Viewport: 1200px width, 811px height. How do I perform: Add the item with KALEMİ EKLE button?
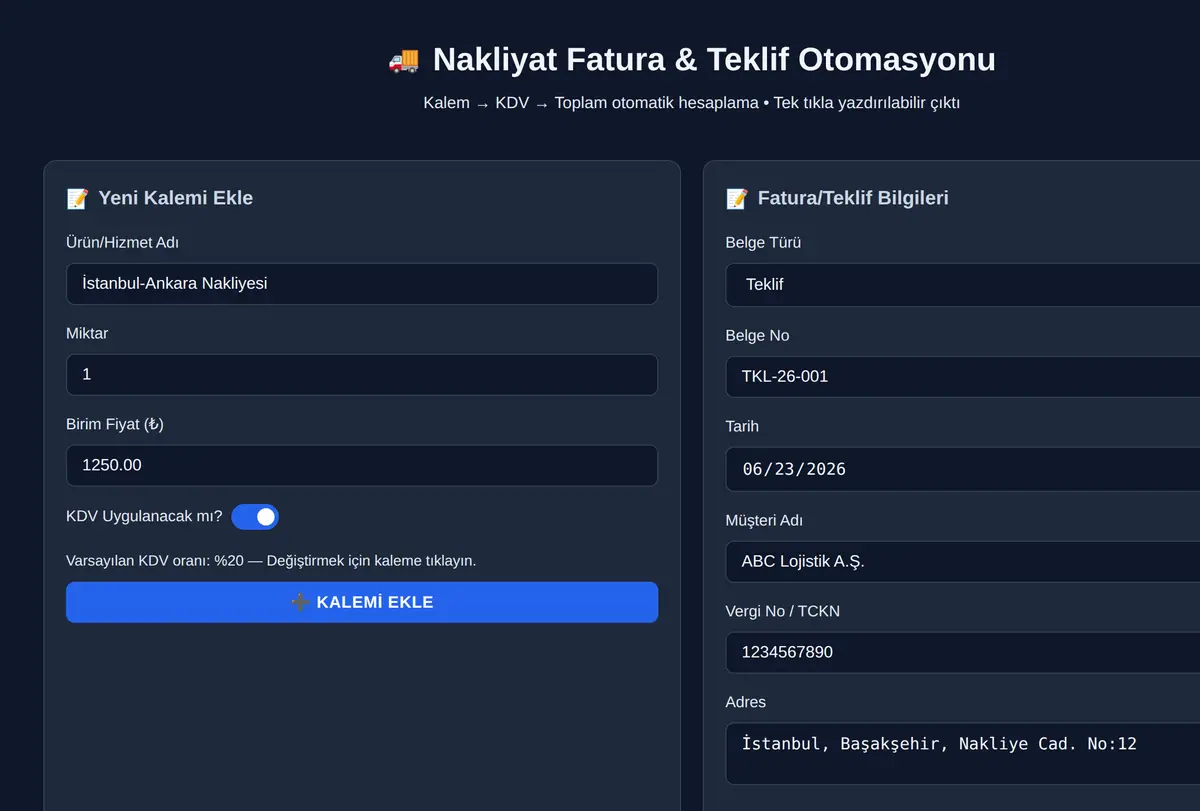(x=362, y=602)
